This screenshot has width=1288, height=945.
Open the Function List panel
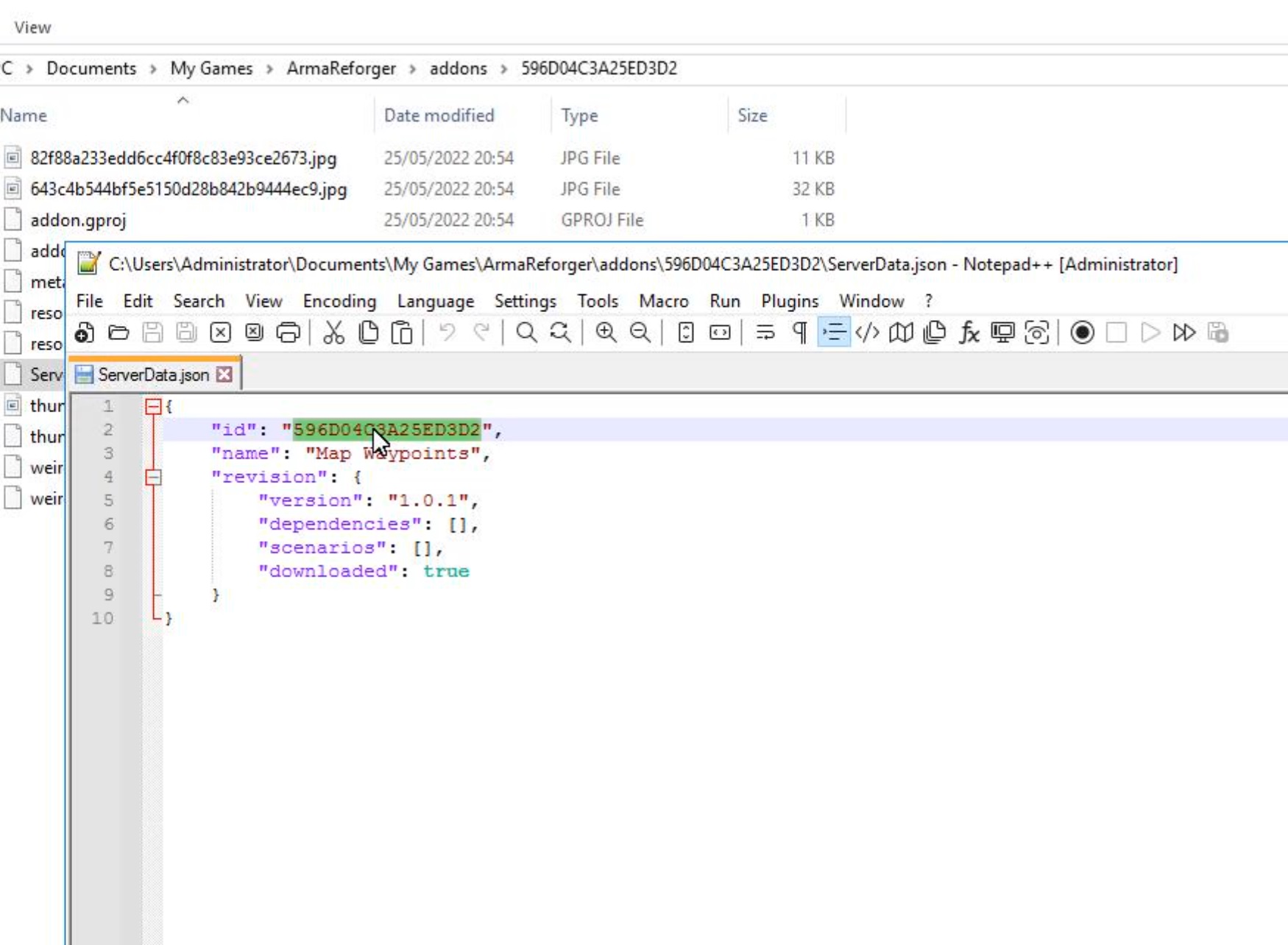969,333
